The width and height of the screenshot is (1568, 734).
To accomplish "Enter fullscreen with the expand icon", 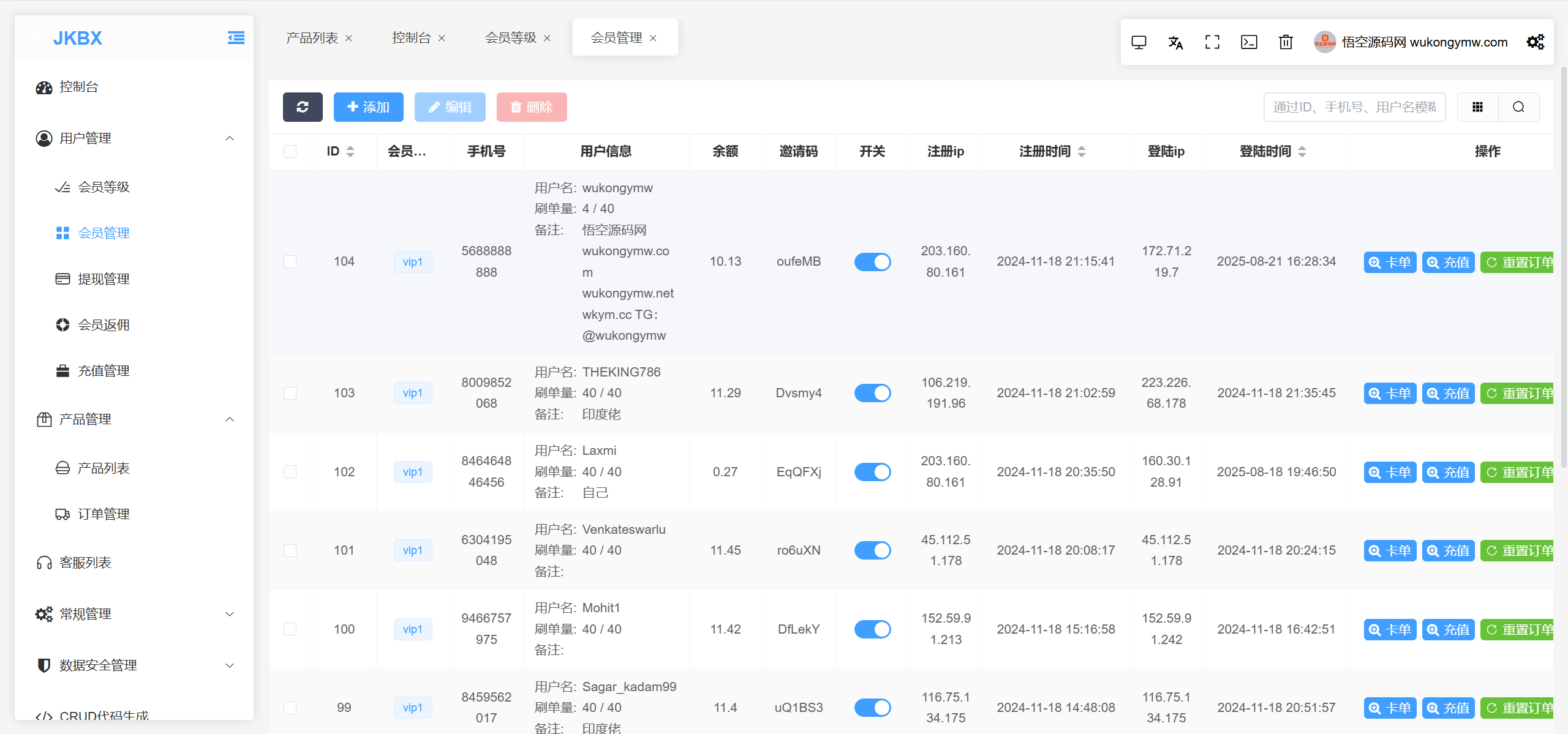I will pyautogui.click(x=1212, y=42).
